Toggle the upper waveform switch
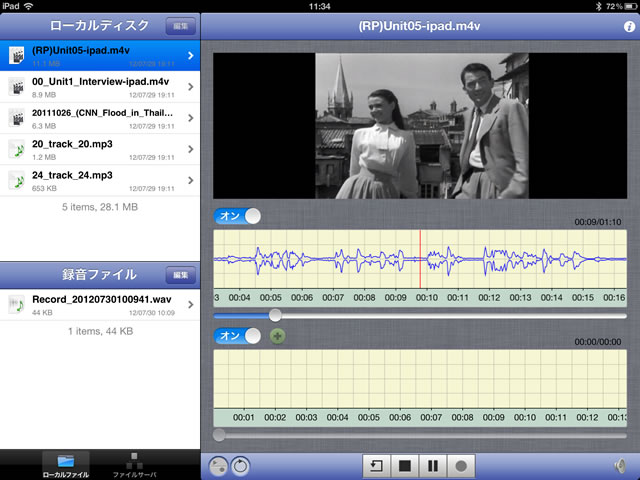This screenshot has width=640, height=480. pos(237,216)
